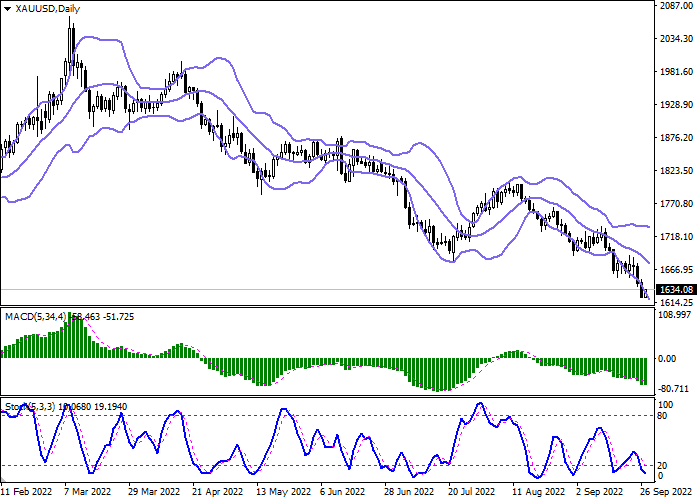
Task: Click the current price label 1634.08
Action: pyautogui.click(x=677, y=290)
